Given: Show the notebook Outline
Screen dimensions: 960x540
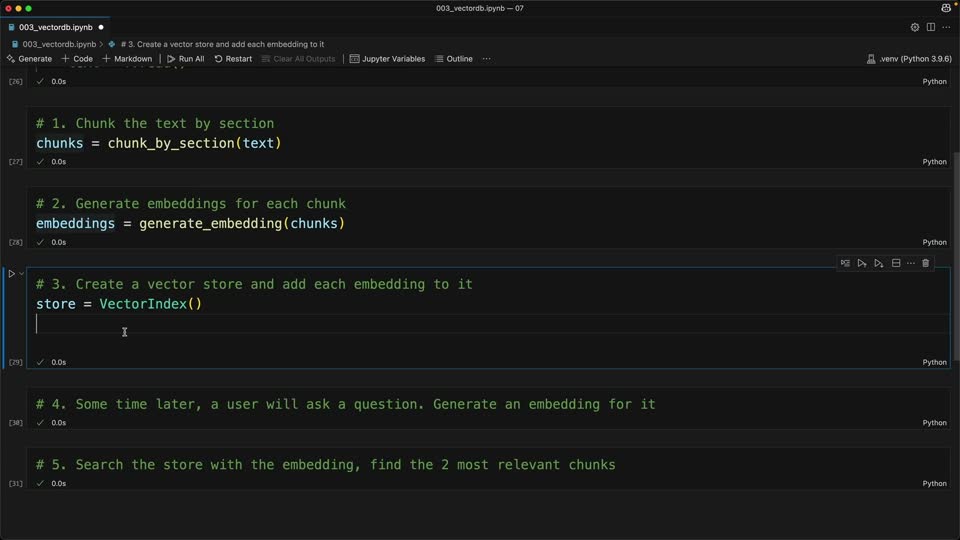Looking at the screenshot, I should pyautogui.click(x=454, y=59).
